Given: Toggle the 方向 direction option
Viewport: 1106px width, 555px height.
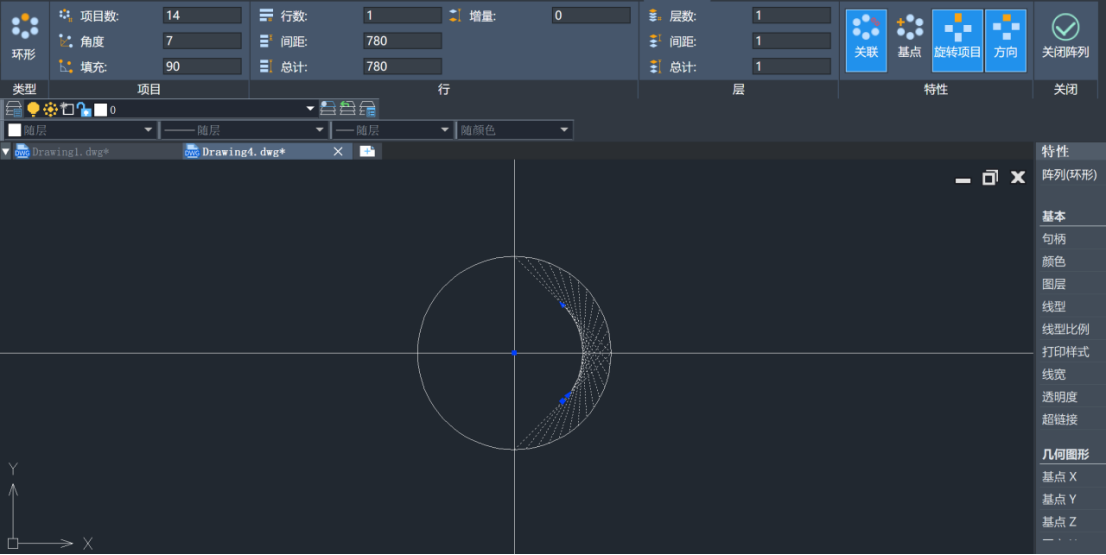Looking at the screenshot, I should tap(1005, 39).
